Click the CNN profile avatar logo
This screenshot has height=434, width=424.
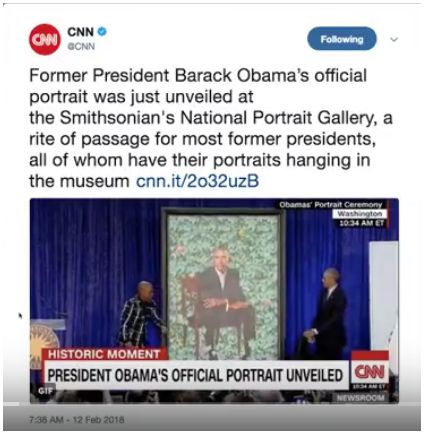[45, 39]
